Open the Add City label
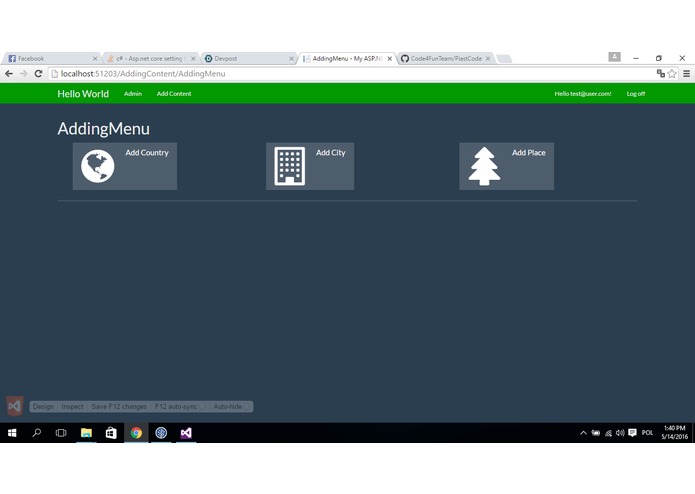The width and height of the screenshot is (695, 494). 331,153
